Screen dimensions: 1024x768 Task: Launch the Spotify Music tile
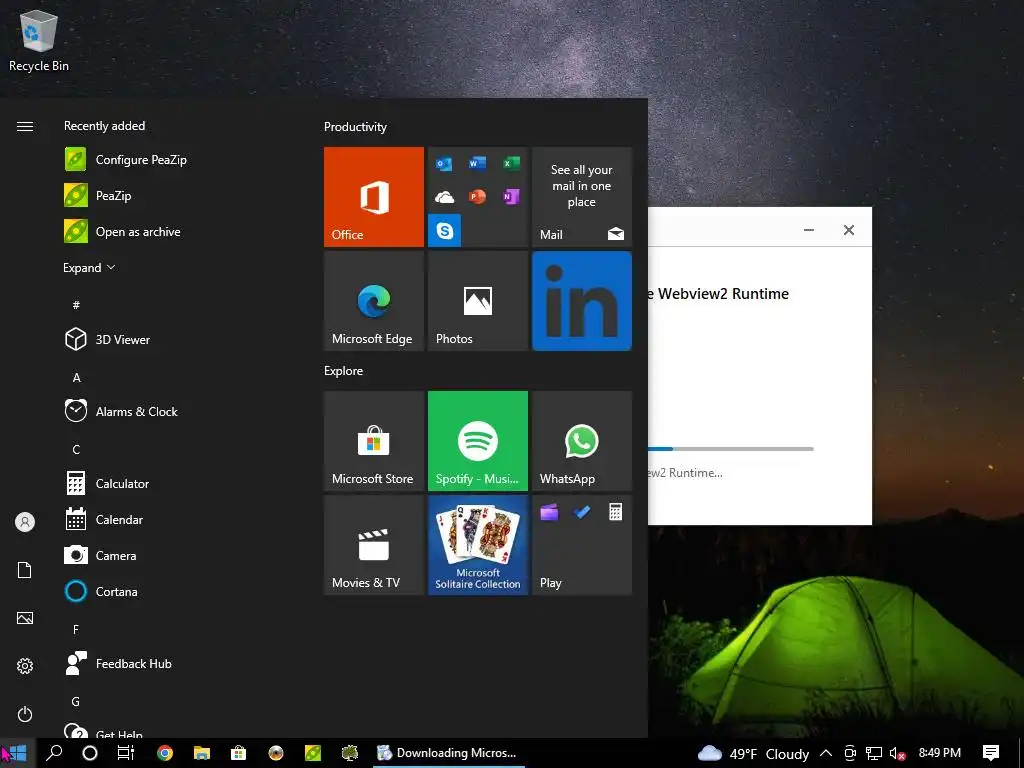pyautogui.click(x=477, y=441)
